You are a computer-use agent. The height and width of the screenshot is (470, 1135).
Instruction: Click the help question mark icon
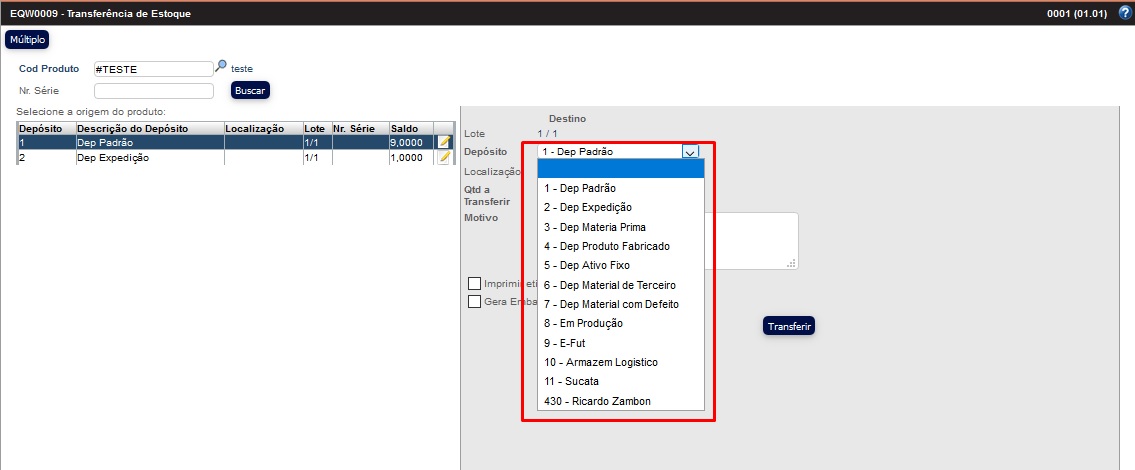(x=1124, y=13)
